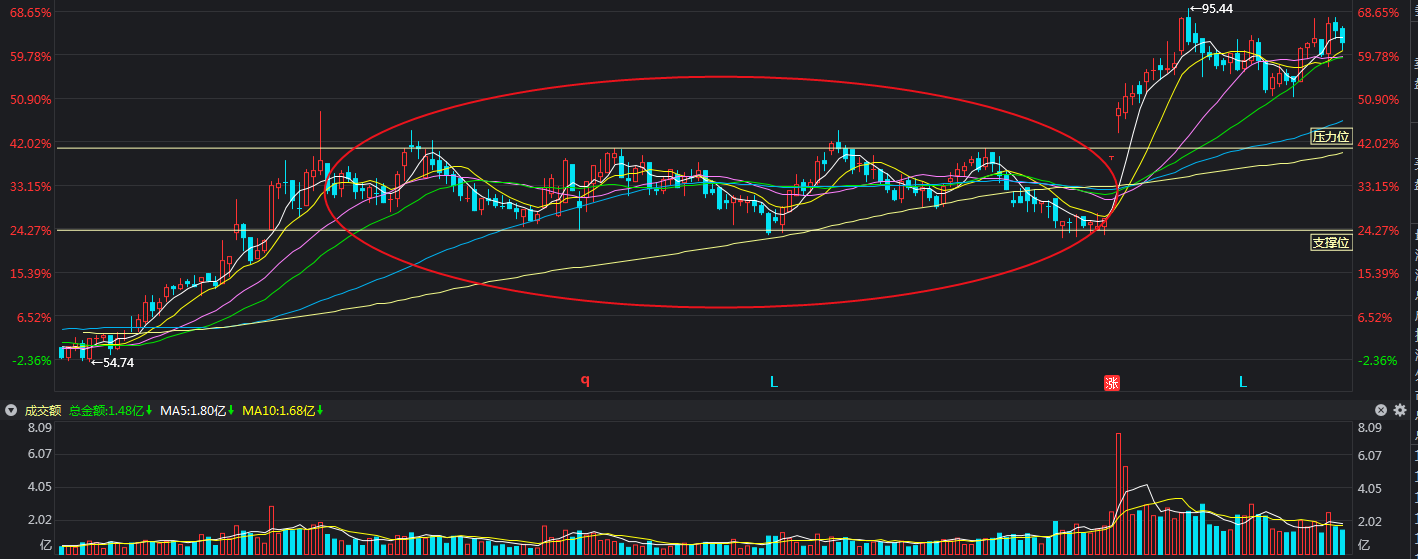Select the 支撑位 support label
The width and height of the screenshot is (1418, 559).
tap(1331, 243)
